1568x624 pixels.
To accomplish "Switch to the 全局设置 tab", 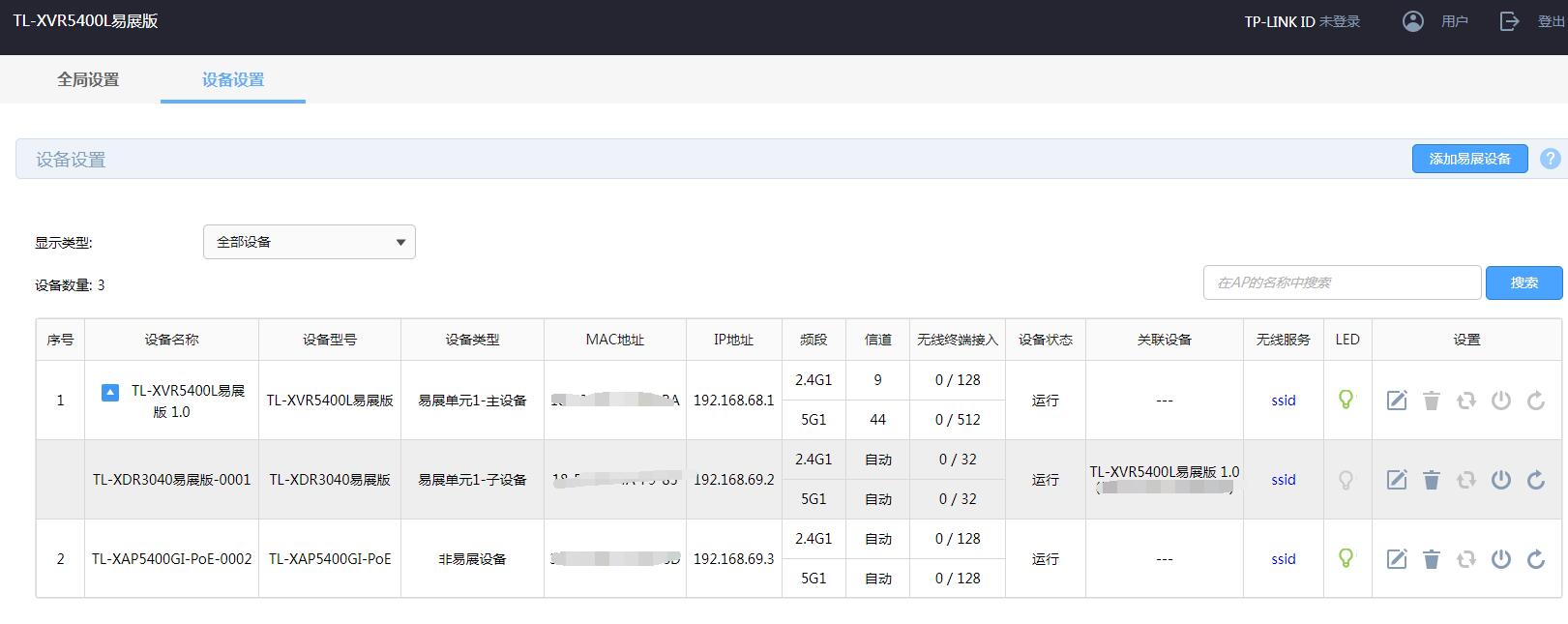I will click(x=88, y=79).
